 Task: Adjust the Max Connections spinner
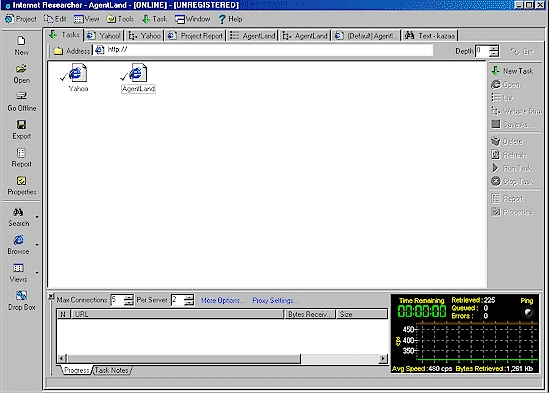pyautogui.click(x=129, y=300)
